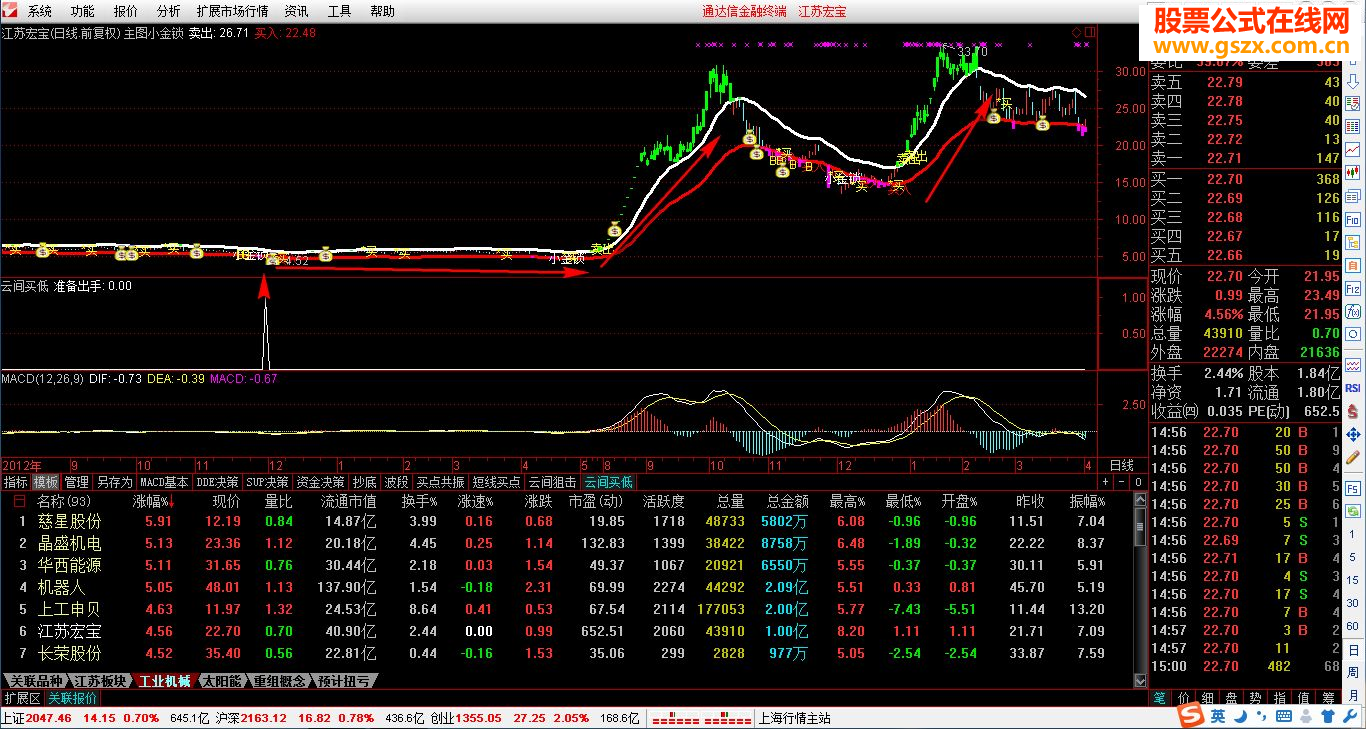Apply the DDE决策 template
1366x729 pixels.
click(x=217, y=482)
